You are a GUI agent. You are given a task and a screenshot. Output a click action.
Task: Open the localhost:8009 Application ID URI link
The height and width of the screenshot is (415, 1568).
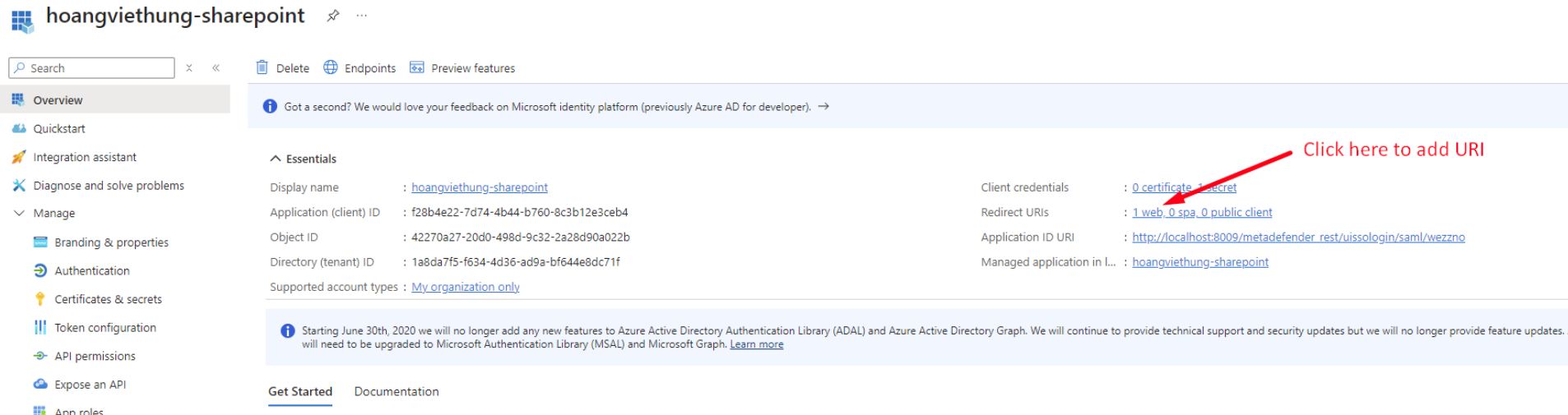tap(1298, 237)
